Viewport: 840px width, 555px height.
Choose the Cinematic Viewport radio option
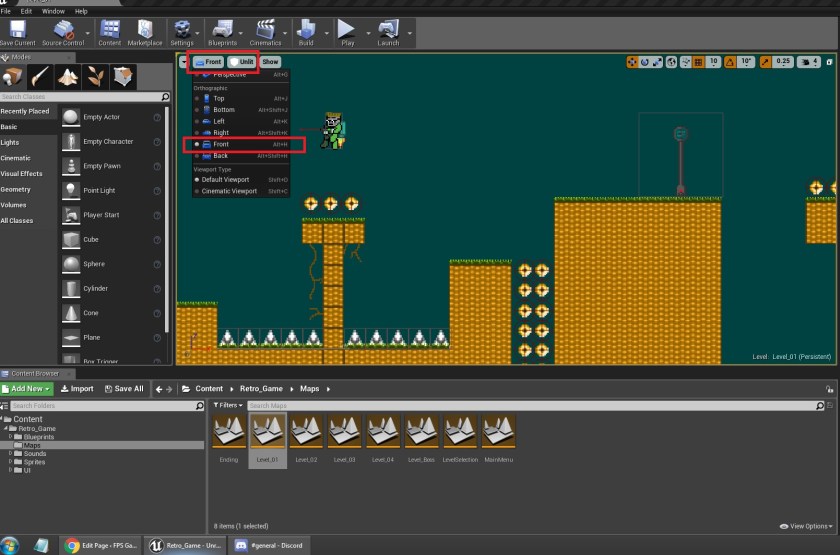coord(229,191)
